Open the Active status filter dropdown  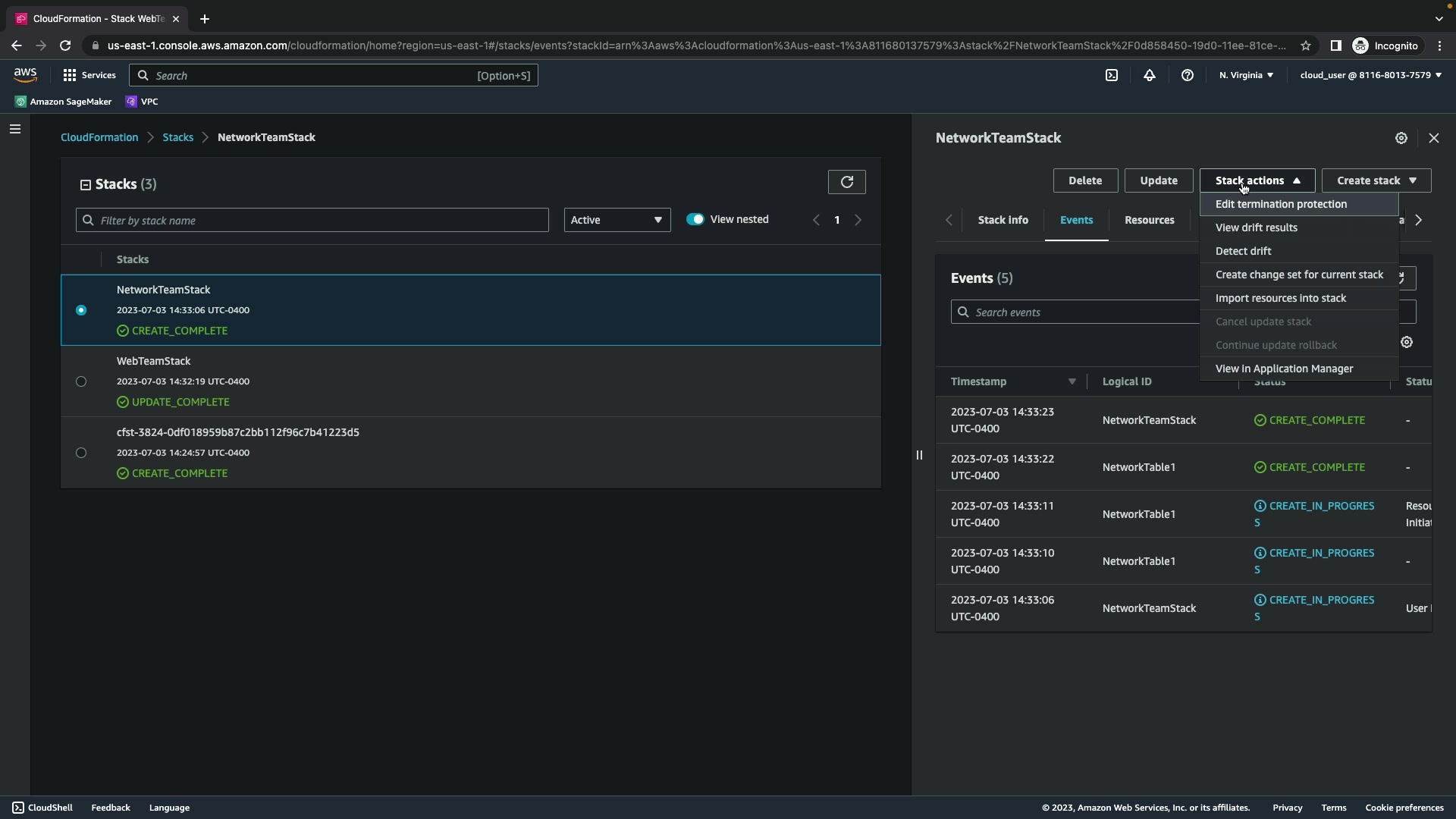click(617, 220)
